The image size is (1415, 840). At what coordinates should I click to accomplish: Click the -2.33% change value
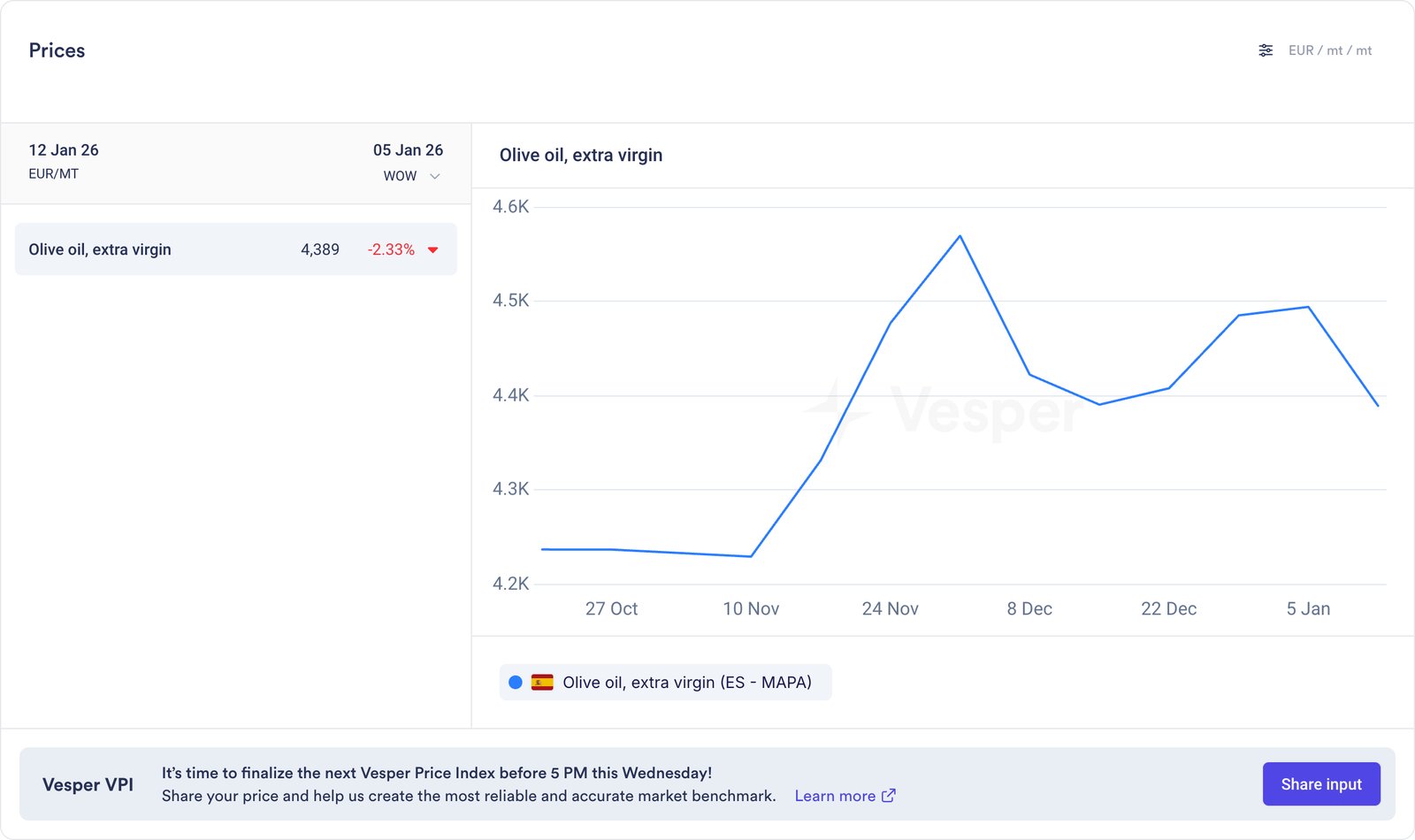point(391,249)
